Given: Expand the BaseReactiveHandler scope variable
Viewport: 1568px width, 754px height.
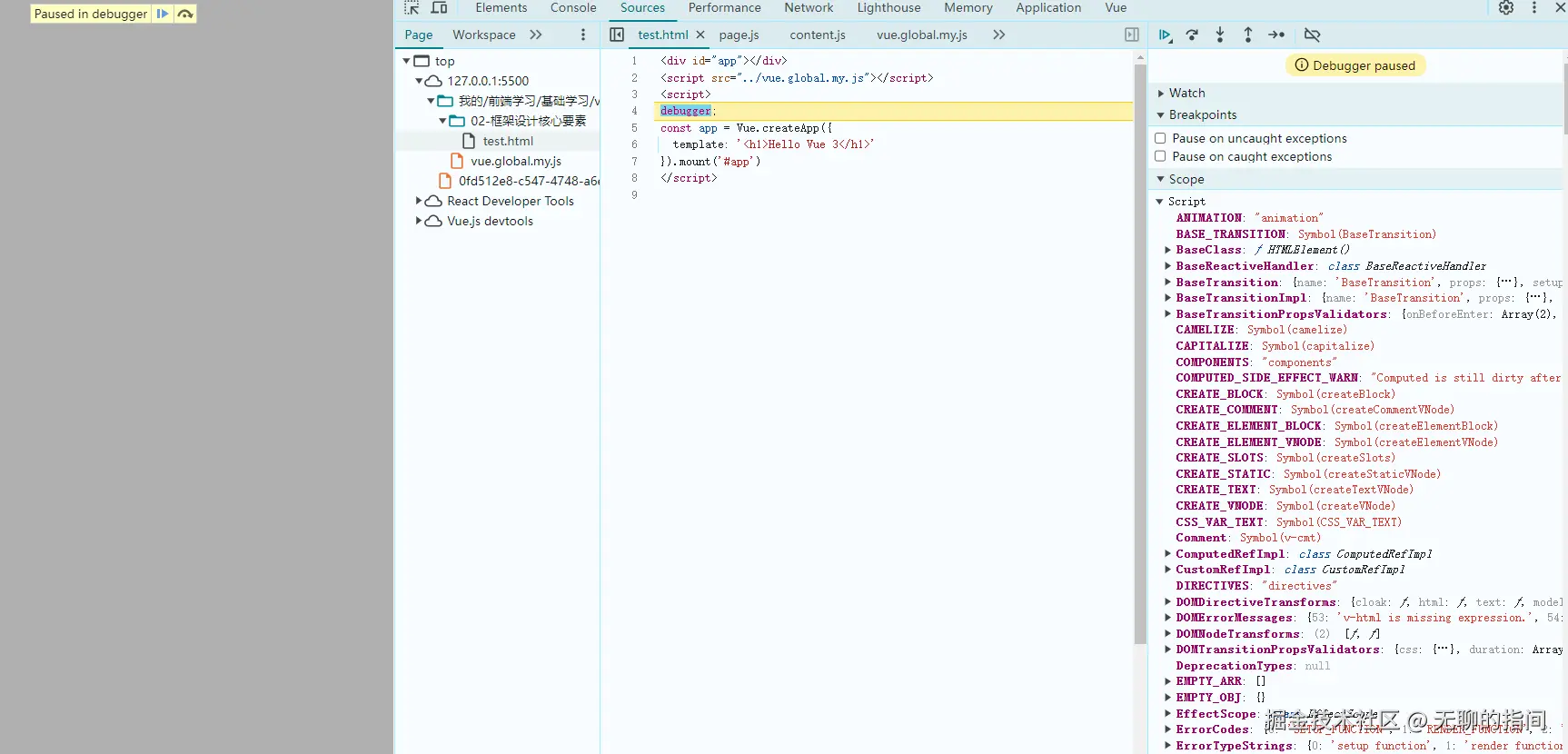Looking at the screenshot, I should point(1168,266).
